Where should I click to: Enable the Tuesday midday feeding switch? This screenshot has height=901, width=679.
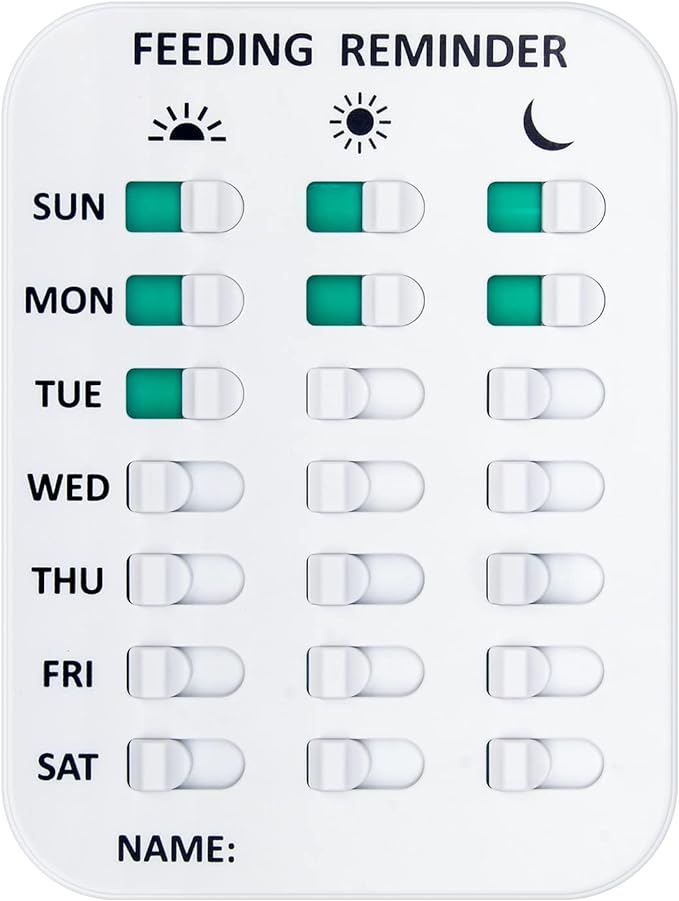365,393
